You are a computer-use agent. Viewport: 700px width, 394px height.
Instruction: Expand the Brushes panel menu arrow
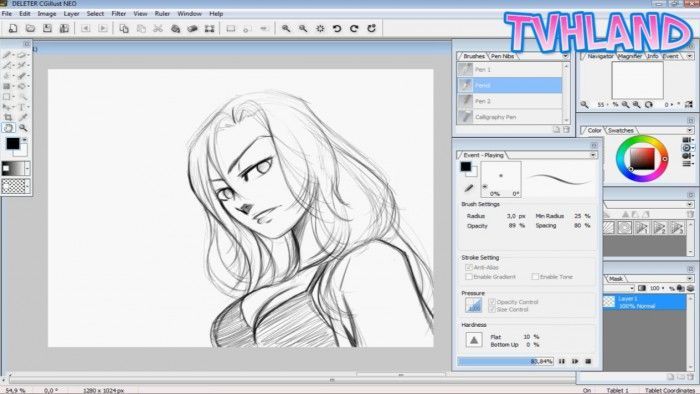coord(565,56)
